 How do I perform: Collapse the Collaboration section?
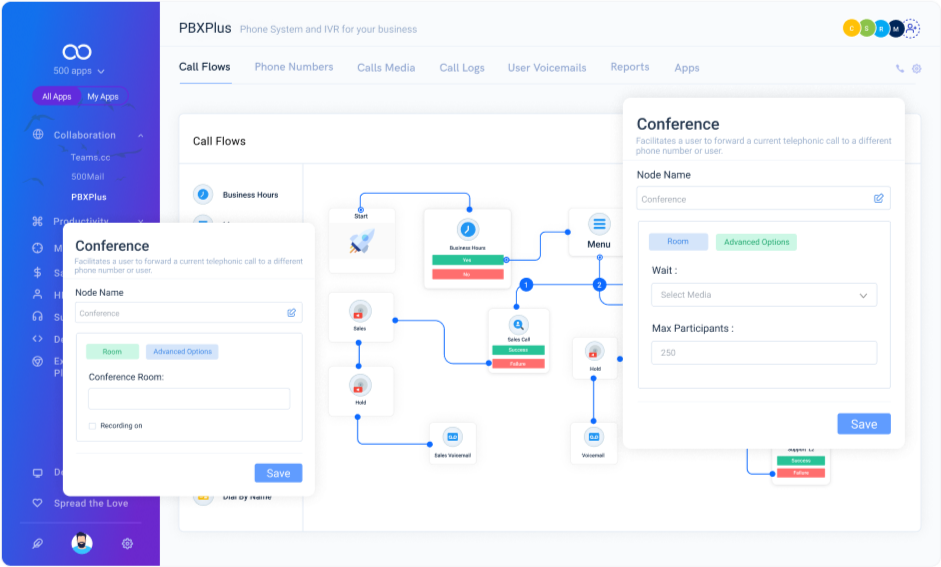click(x=141, y=135)
